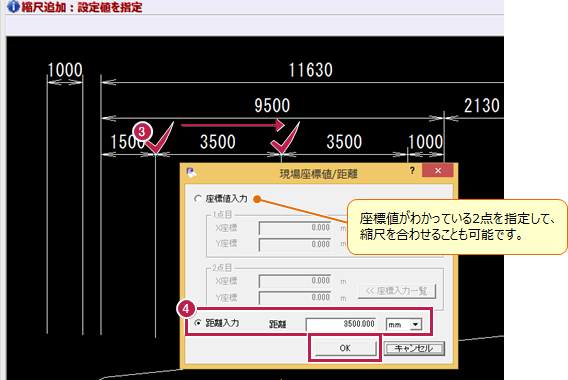Close the 現場座標値/距離 dialog
The height and width of the screenshot is (380, 568).
pyautogui.click(x=438, y=170)
